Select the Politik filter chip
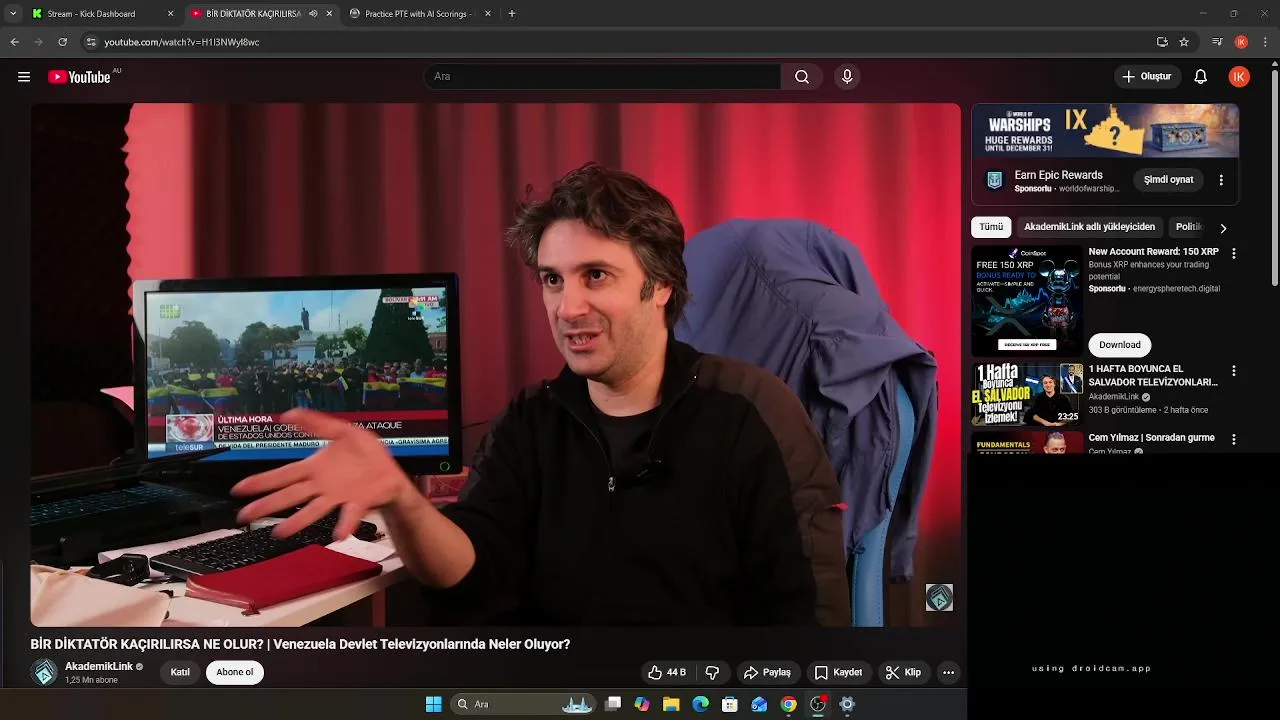 click(1188, 227)
